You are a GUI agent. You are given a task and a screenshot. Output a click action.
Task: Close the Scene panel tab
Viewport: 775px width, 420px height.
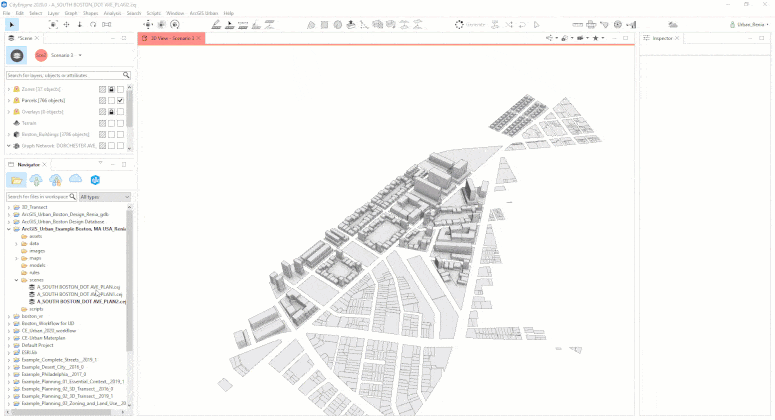point(37,38)
